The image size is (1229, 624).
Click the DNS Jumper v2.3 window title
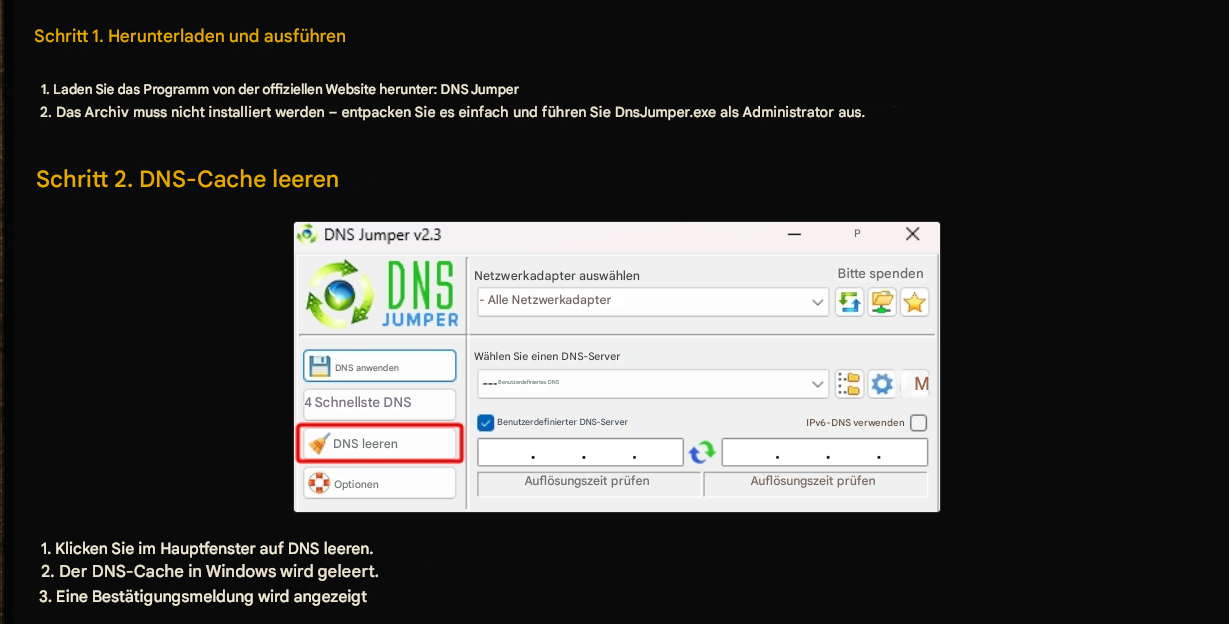382,235
